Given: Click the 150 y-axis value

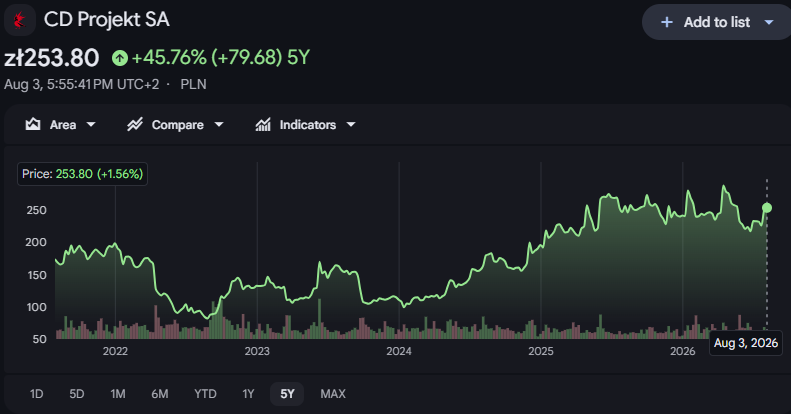Looking at the screenshot, I should [x=36, y=275].
